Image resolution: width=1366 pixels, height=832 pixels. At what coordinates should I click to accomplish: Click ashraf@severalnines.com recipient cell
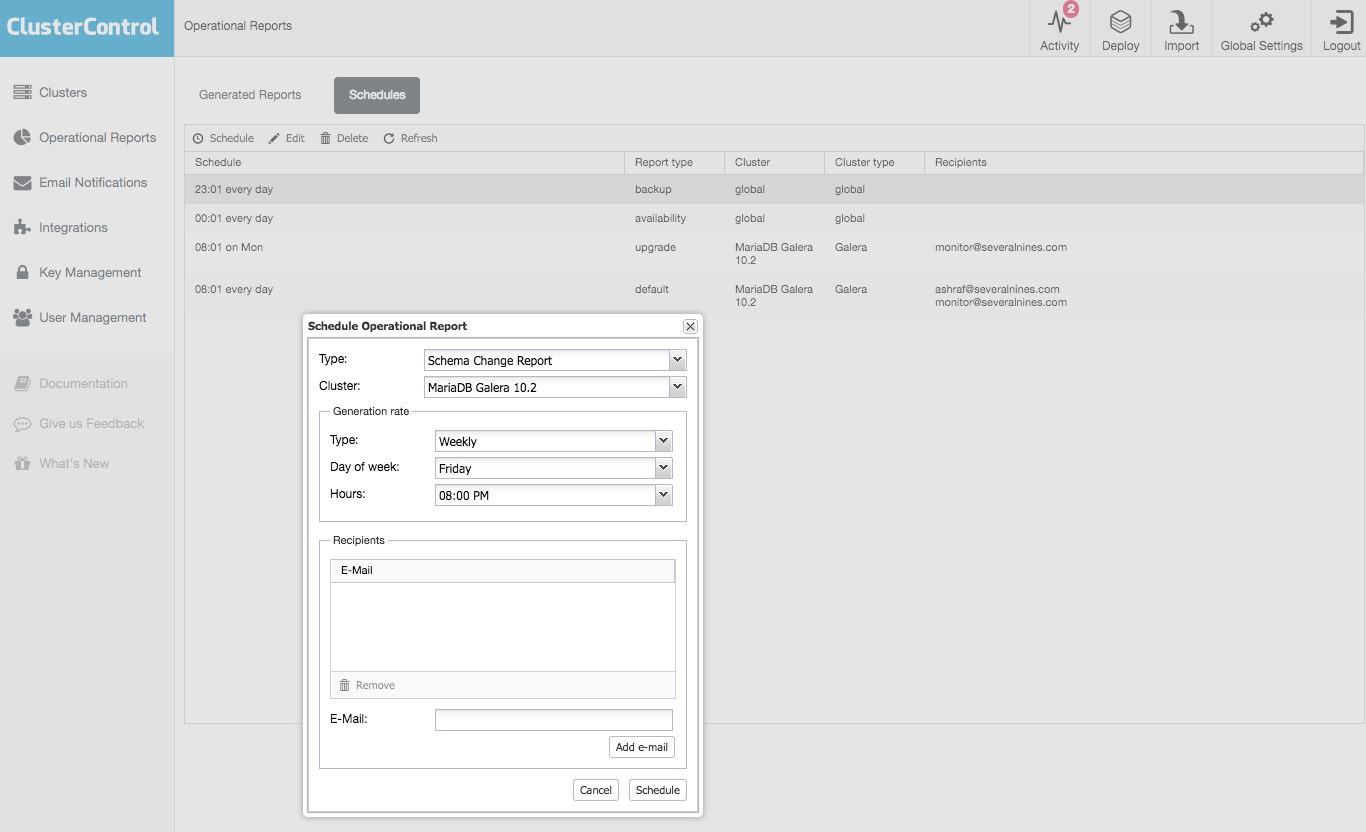[997, 289]
